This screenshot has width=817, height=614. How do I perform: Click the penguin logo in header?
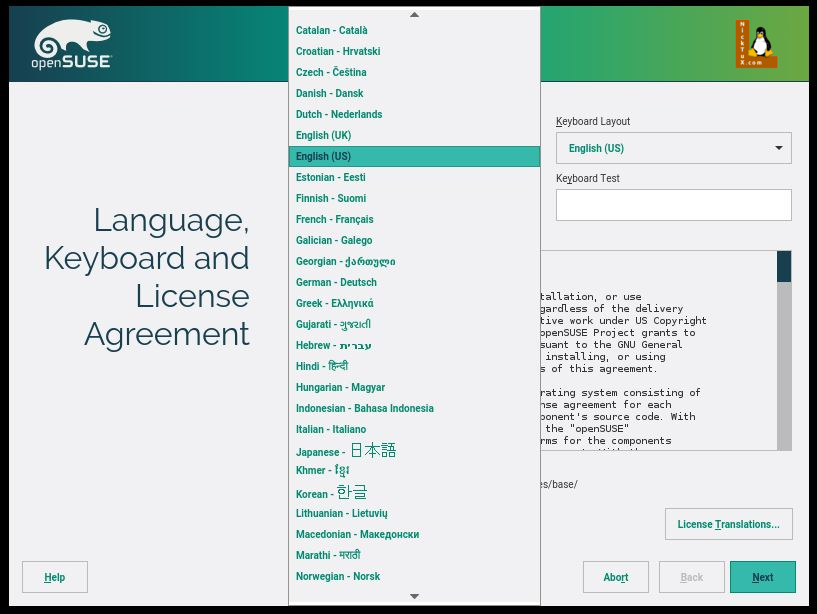[756, 44]
